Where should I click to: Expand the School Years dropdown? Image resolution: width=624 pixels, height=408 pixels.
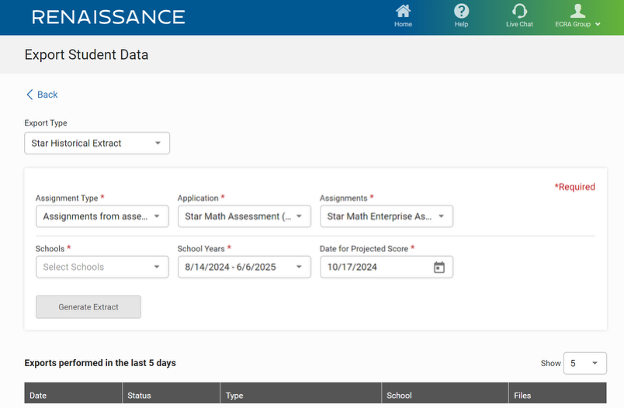(x=244, y=267)
